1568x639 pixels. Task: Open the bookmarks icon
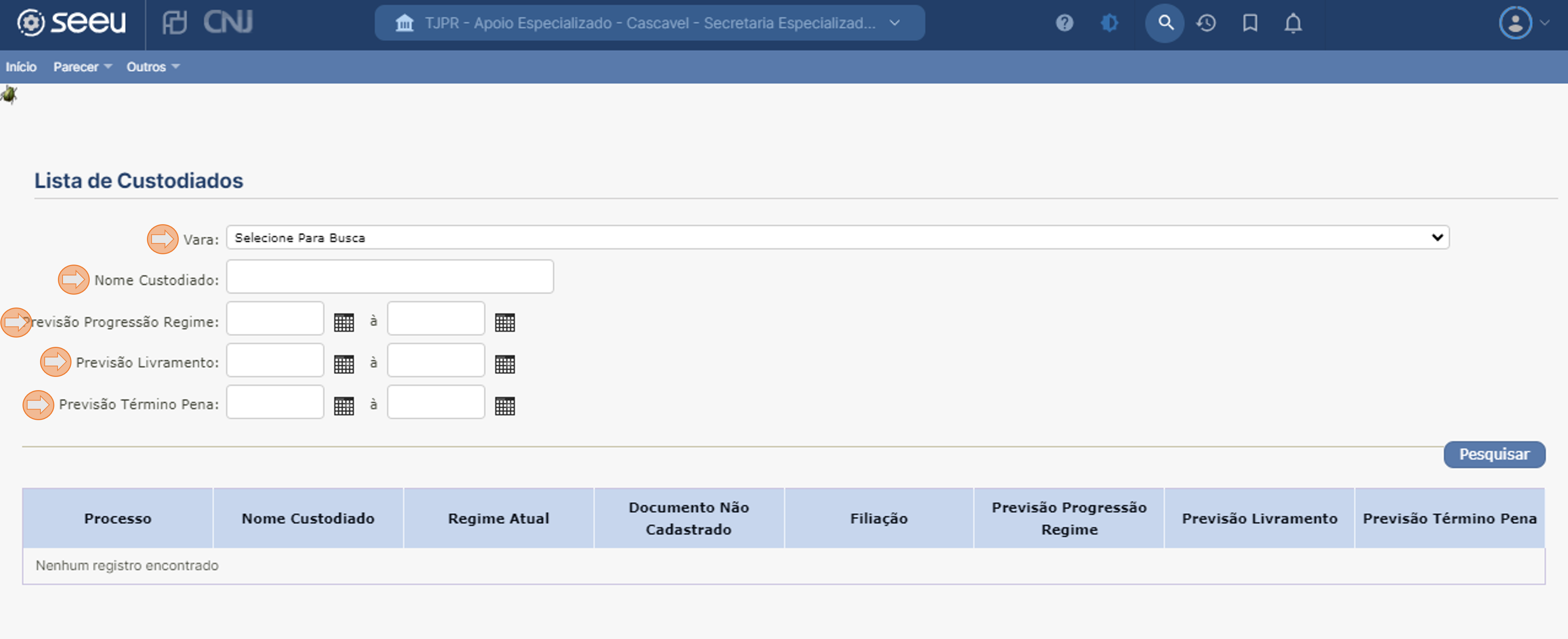(x=1250, y=23)
